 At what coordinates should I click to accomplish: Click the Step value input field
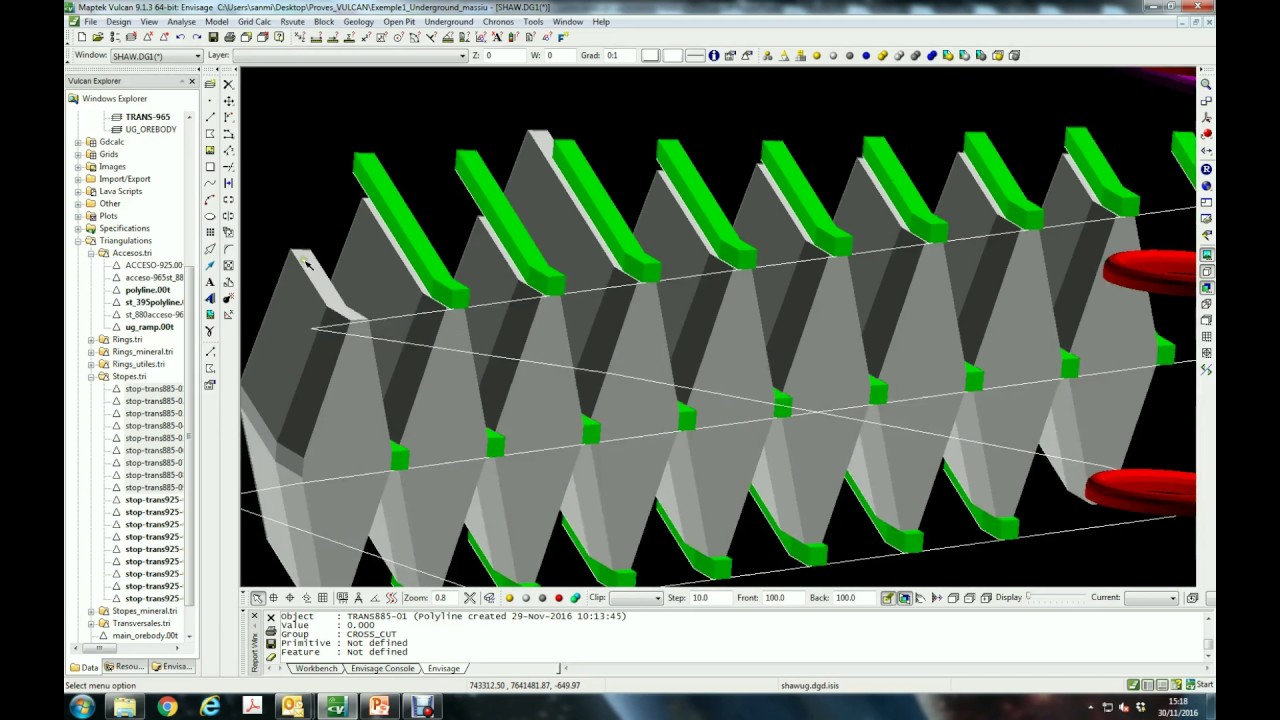tap(709, 598)
